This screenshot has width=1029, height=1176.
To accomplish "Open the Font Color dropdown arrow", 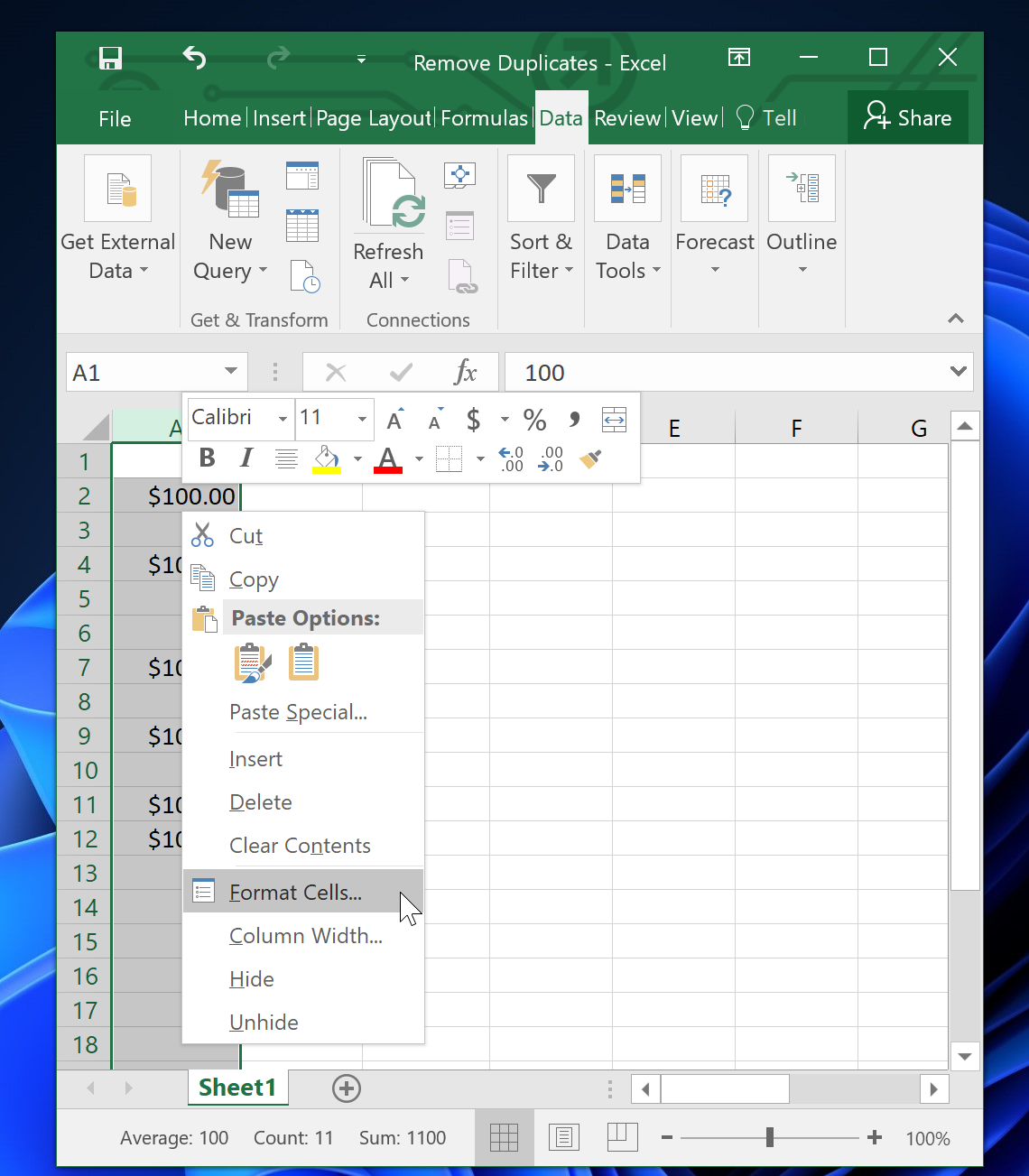I will pyautogui.click(x=419, y=458).
